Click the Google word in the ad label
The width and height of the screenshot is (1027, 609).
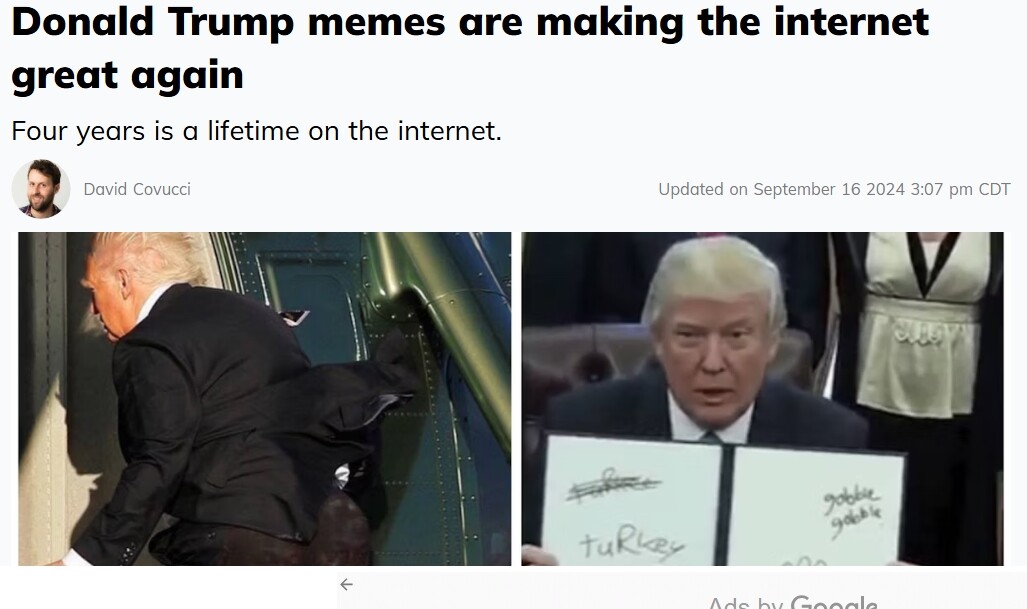(x=834, y=602)
